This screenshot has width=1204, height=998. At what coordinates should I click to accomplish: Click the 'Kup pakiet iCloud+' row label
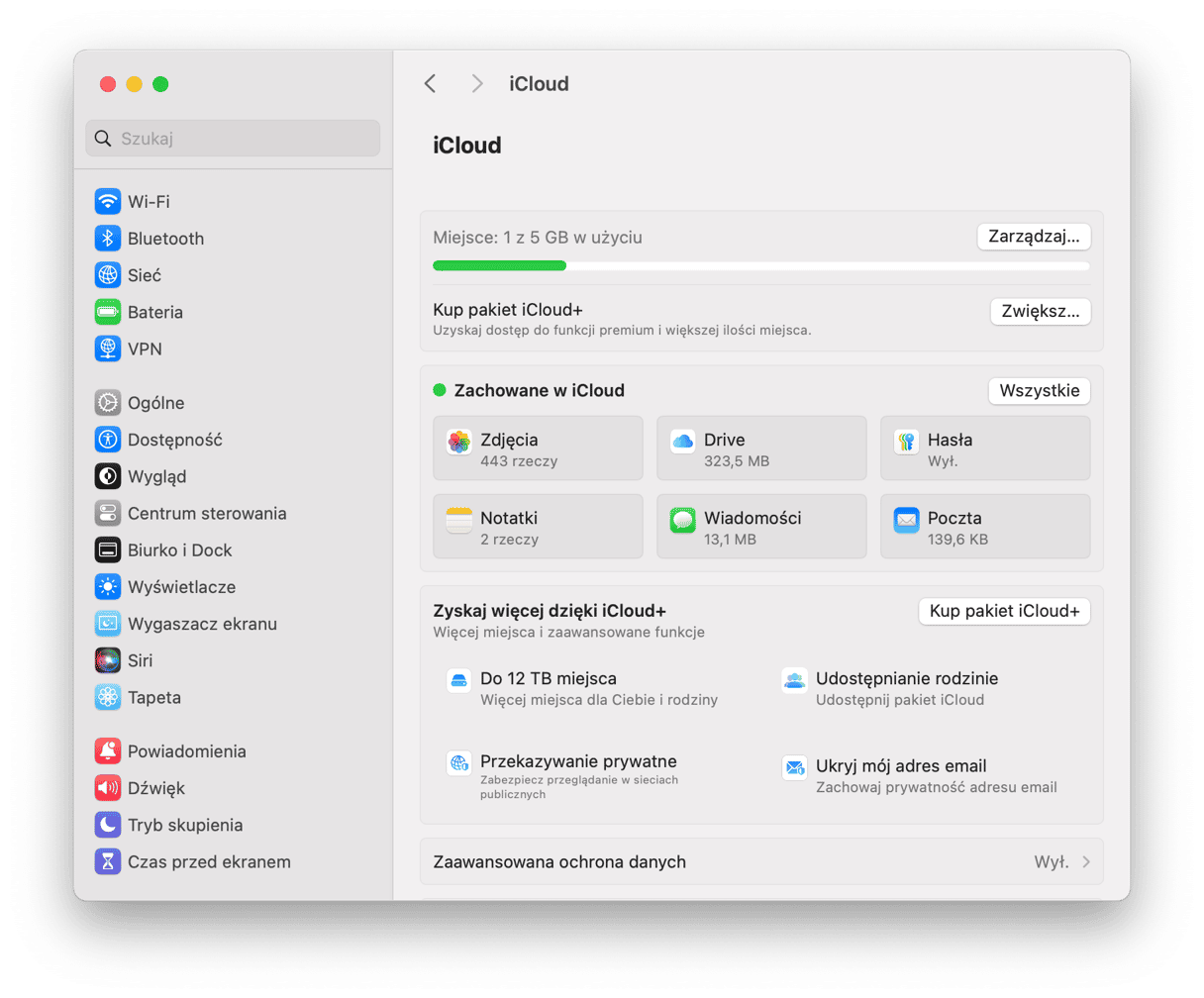click(508, 310)
